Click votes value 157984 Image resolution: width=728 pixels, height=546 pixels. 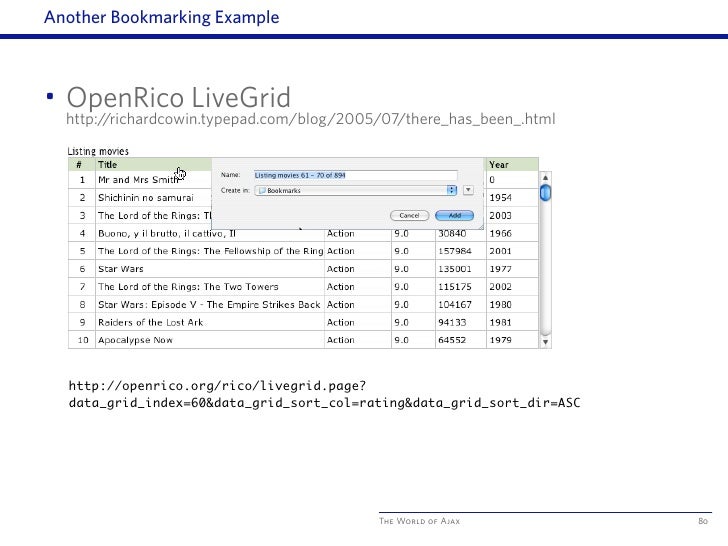455,251
